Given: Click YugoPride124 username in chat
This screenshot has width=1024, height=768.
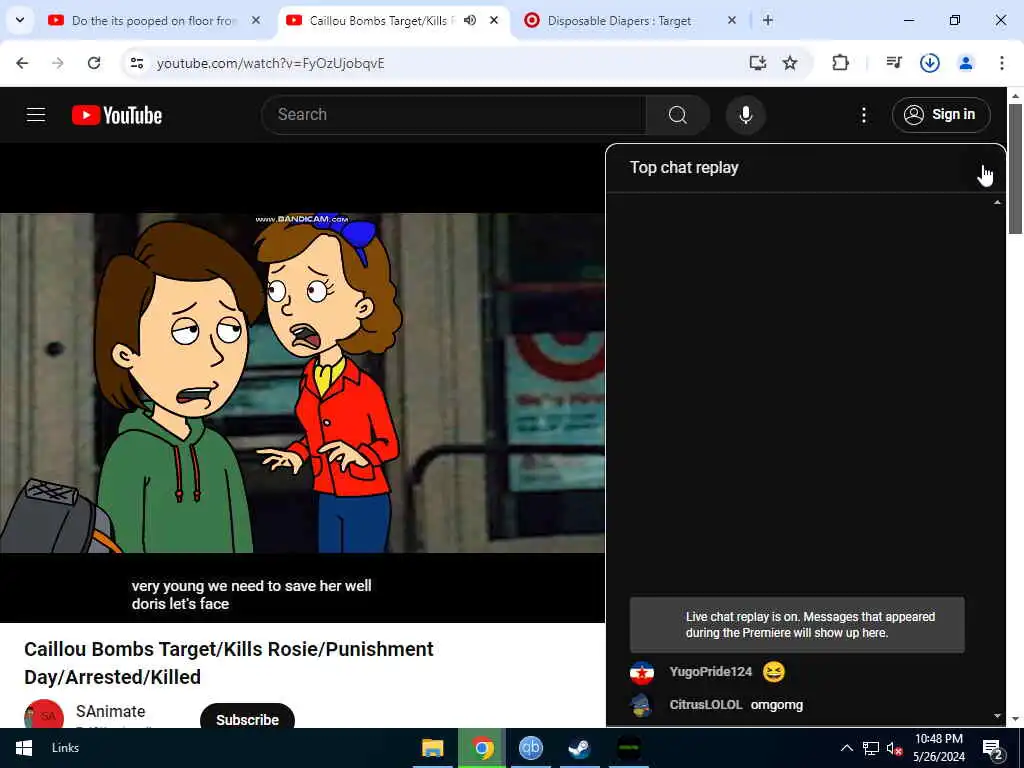Looking at the screenshot, I should 711,671.
